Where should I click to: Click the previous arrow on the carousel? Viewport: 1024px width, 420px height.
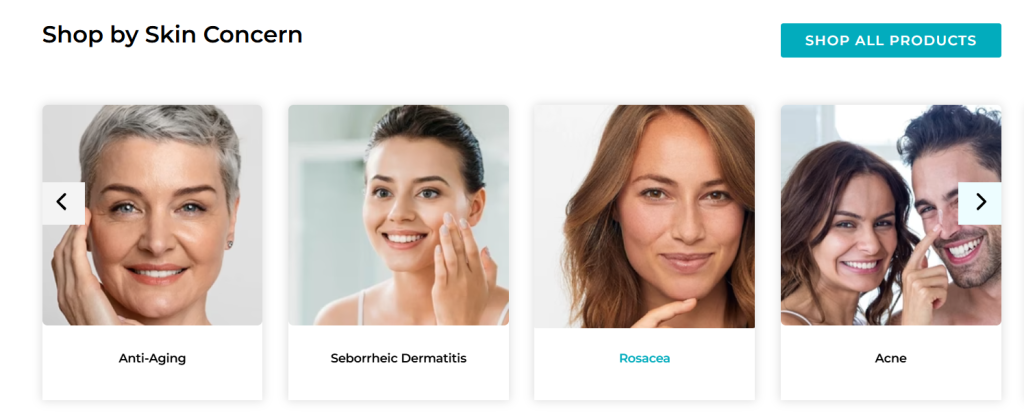tap(63, 203)
